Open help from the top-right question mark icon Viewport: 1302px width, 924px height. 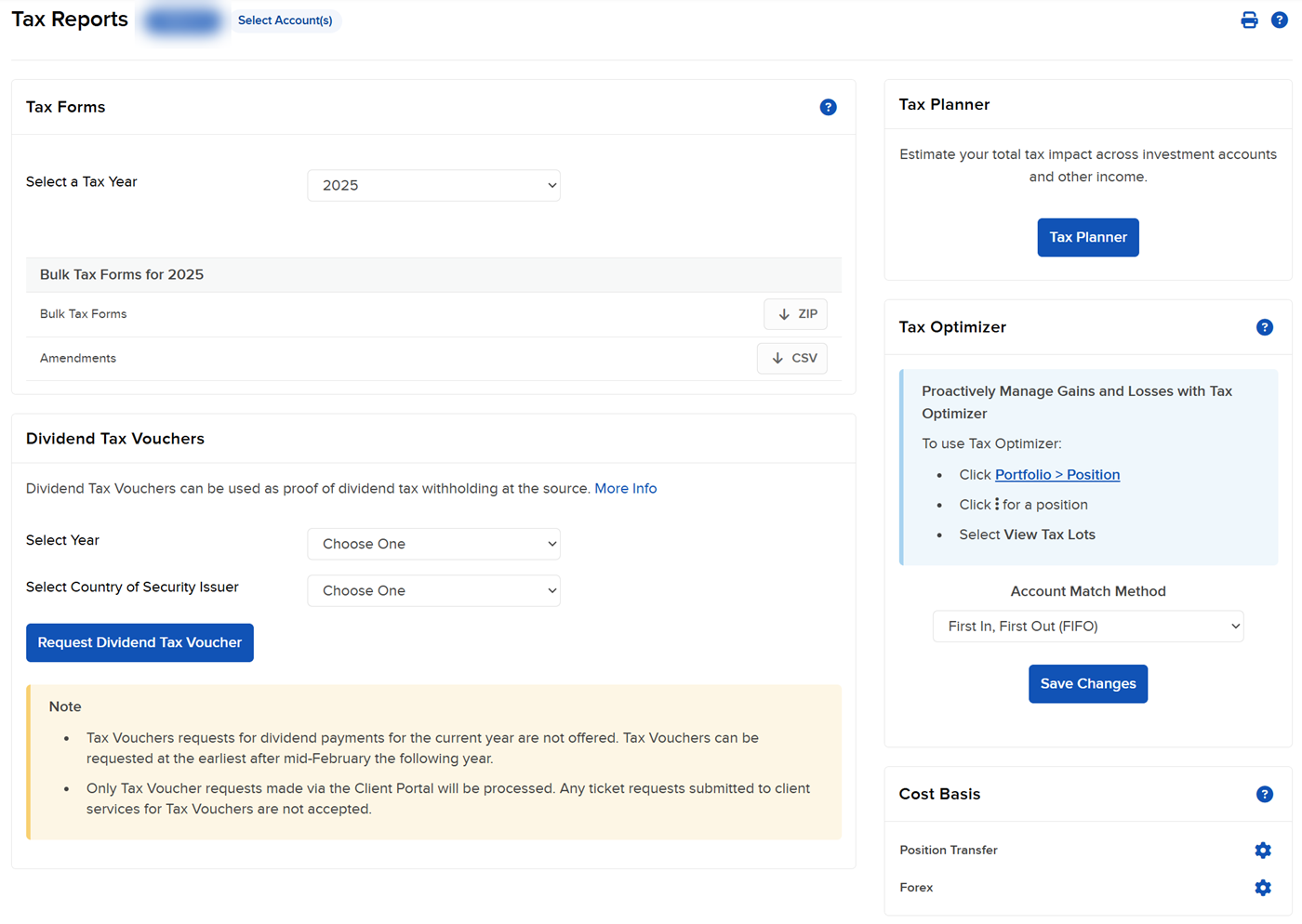(1280, 20)
